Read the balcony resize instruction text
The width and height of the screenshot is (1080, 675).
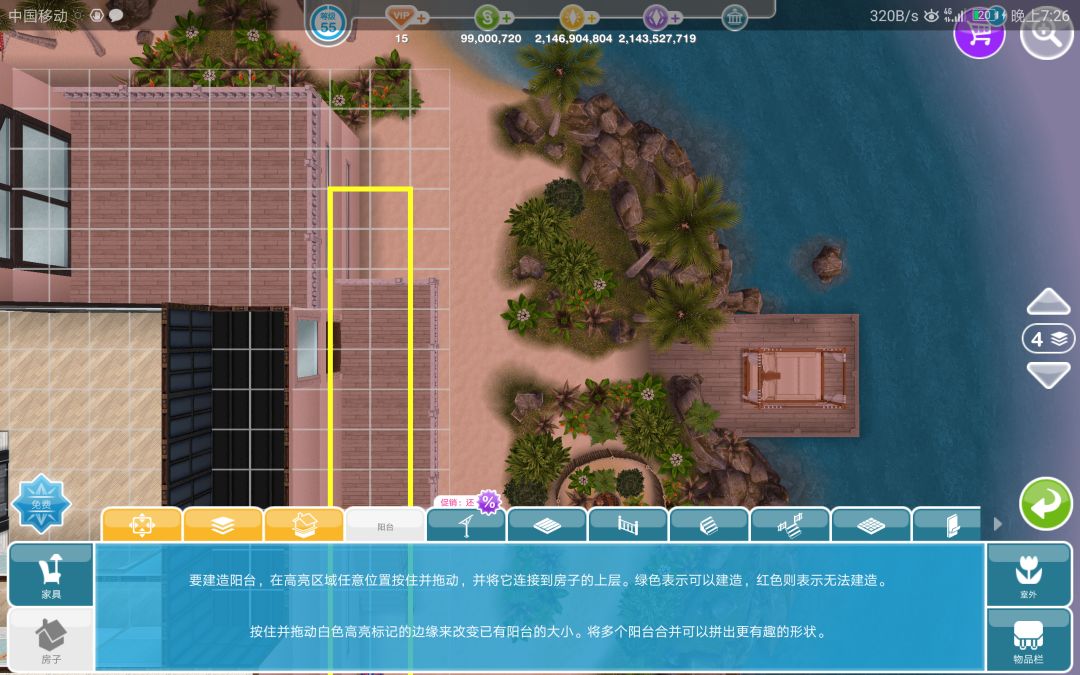(539, 632)
